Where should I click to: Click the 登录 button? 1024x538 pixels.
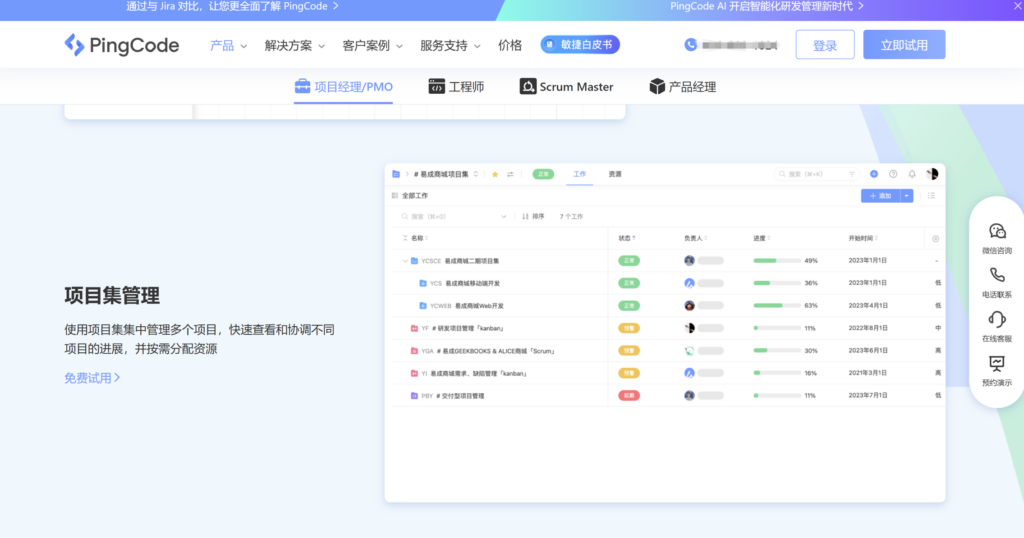click(825, 45)
